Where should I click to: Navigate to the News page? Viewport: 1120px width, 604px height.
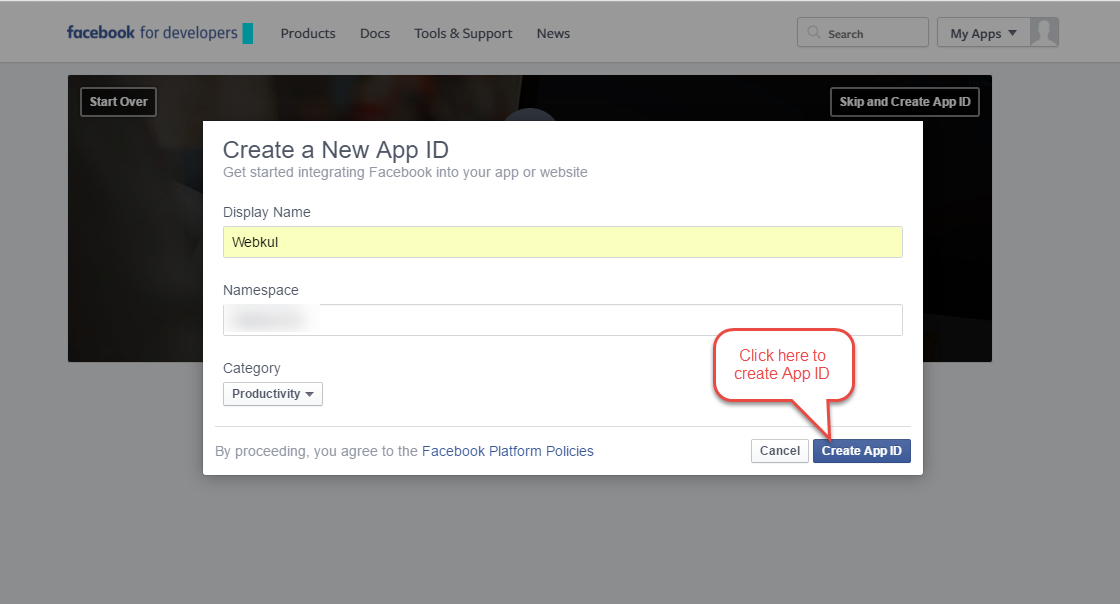point(553,33)
